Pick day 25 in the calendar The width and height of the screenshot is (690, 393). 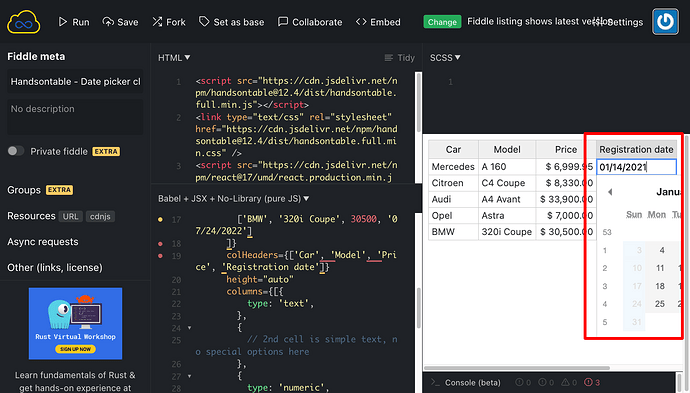point(660,304)
